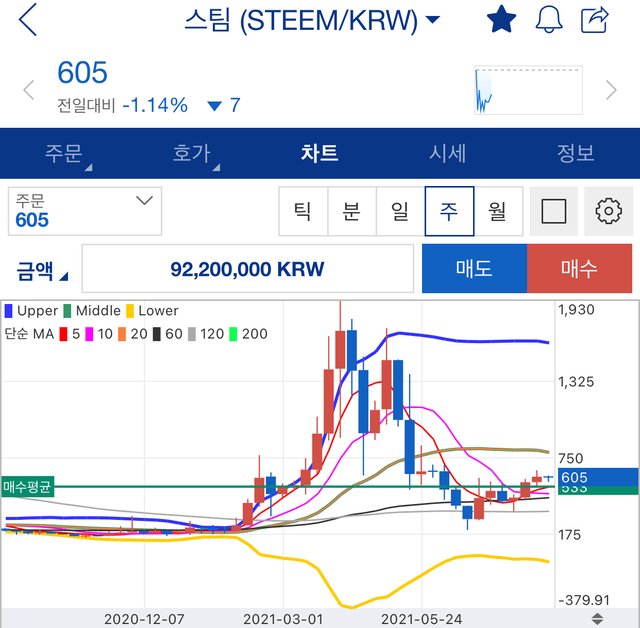640x628 pixels.
Task: Switch to the 호가 tab
Action: pos(192,153)
